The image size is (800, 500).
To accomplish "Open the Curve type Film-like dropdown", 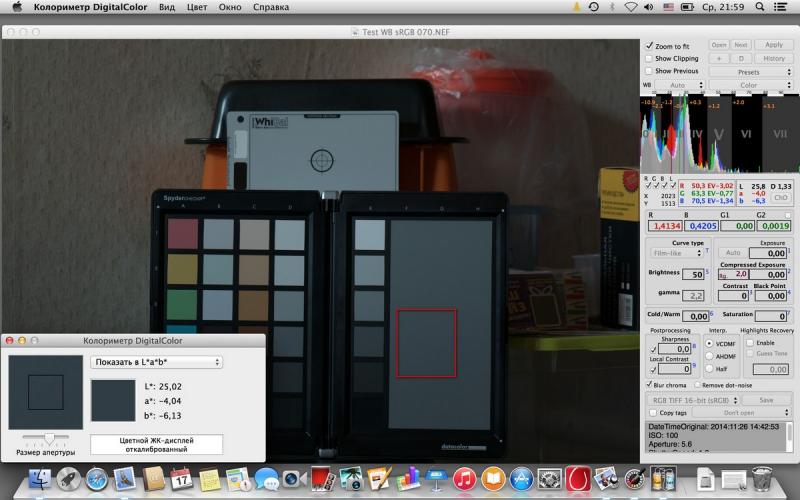I will click(x=677, y=253).
